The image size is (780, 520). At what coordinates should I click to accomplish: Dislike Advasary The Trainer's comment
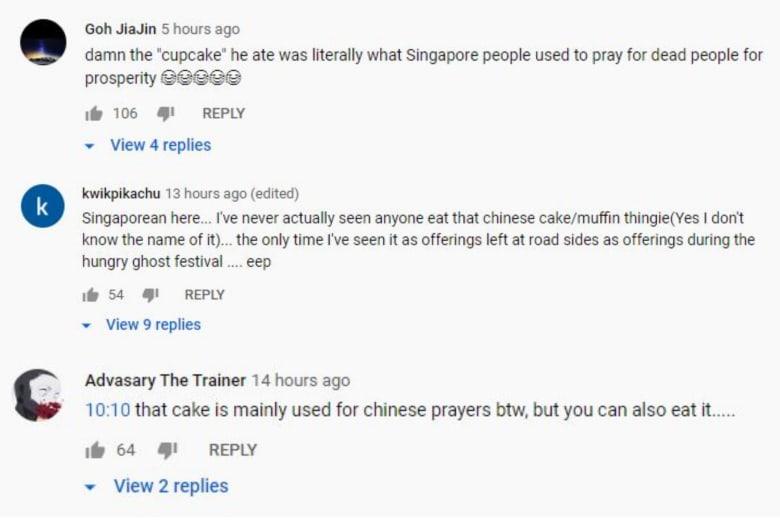coord(168,450)
